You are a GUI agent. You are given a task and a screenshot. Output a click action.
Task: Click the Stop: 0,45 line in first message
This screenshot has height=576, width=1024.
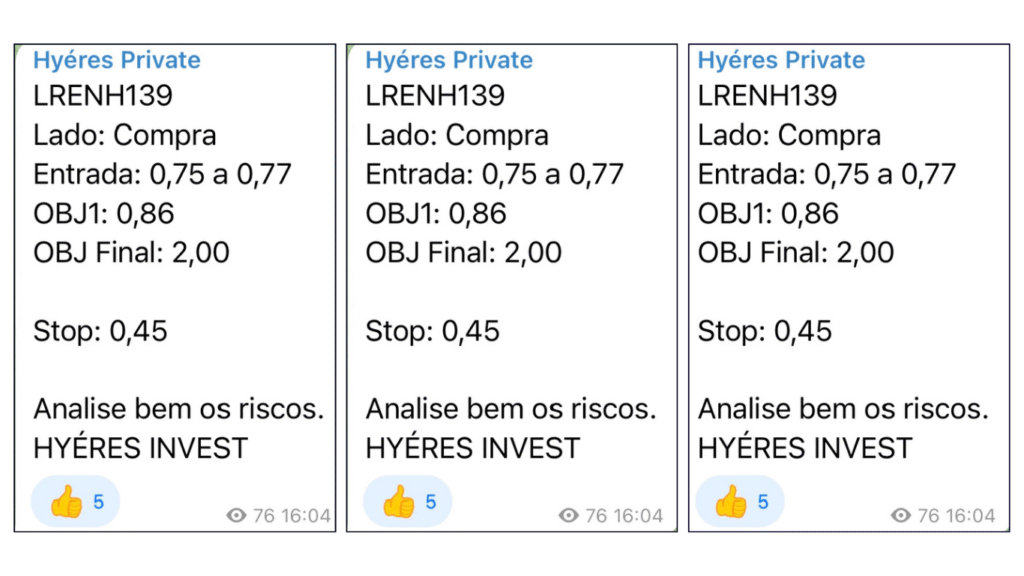pos(100,331)
